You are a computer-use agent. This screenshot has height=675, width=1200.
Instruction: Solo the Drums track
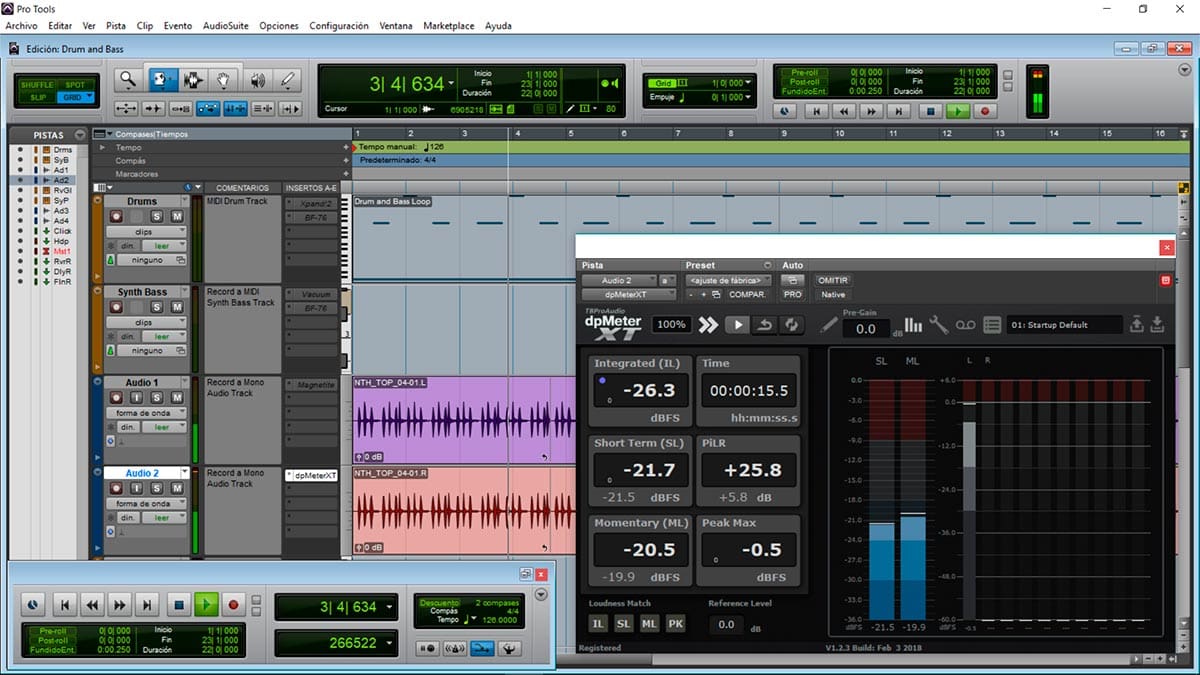pos(157,217)
